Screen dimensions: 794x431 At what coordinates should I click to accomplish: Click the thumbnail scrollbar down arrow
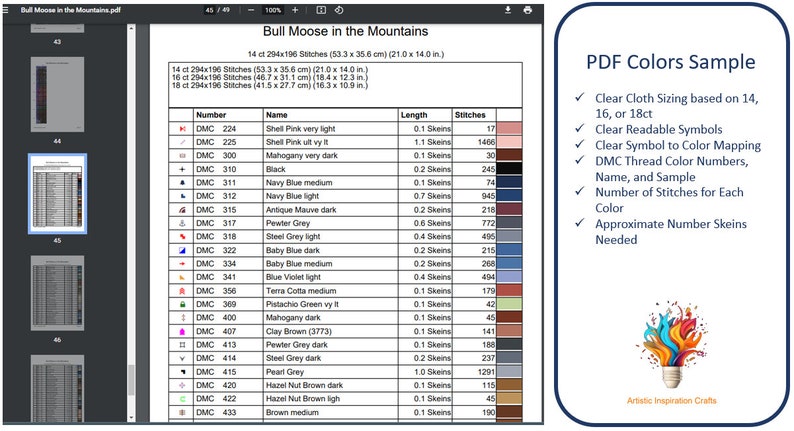(x=131, y=418)
